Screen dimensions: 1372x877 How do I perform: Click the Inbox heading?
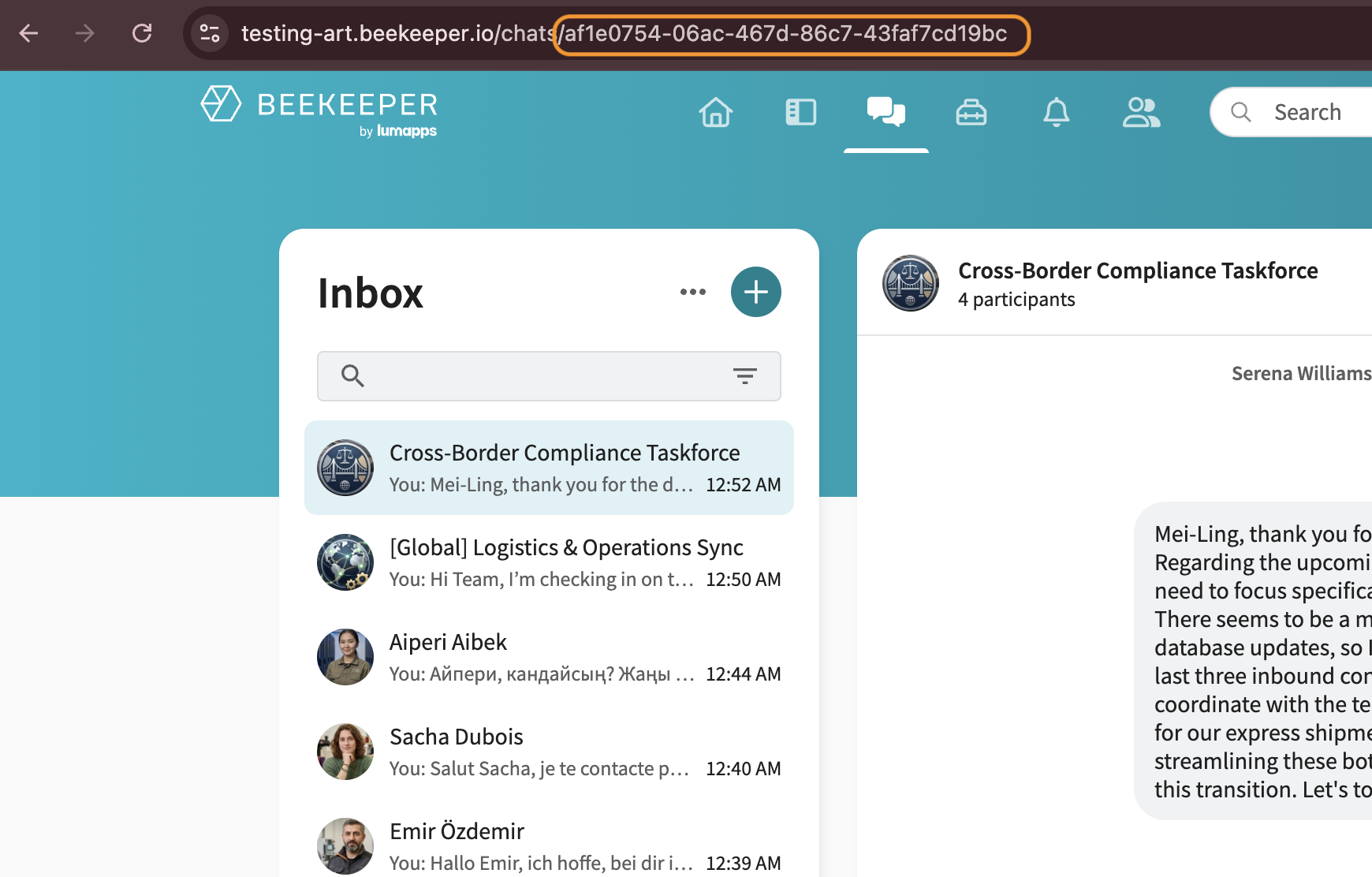coord(371,293)
